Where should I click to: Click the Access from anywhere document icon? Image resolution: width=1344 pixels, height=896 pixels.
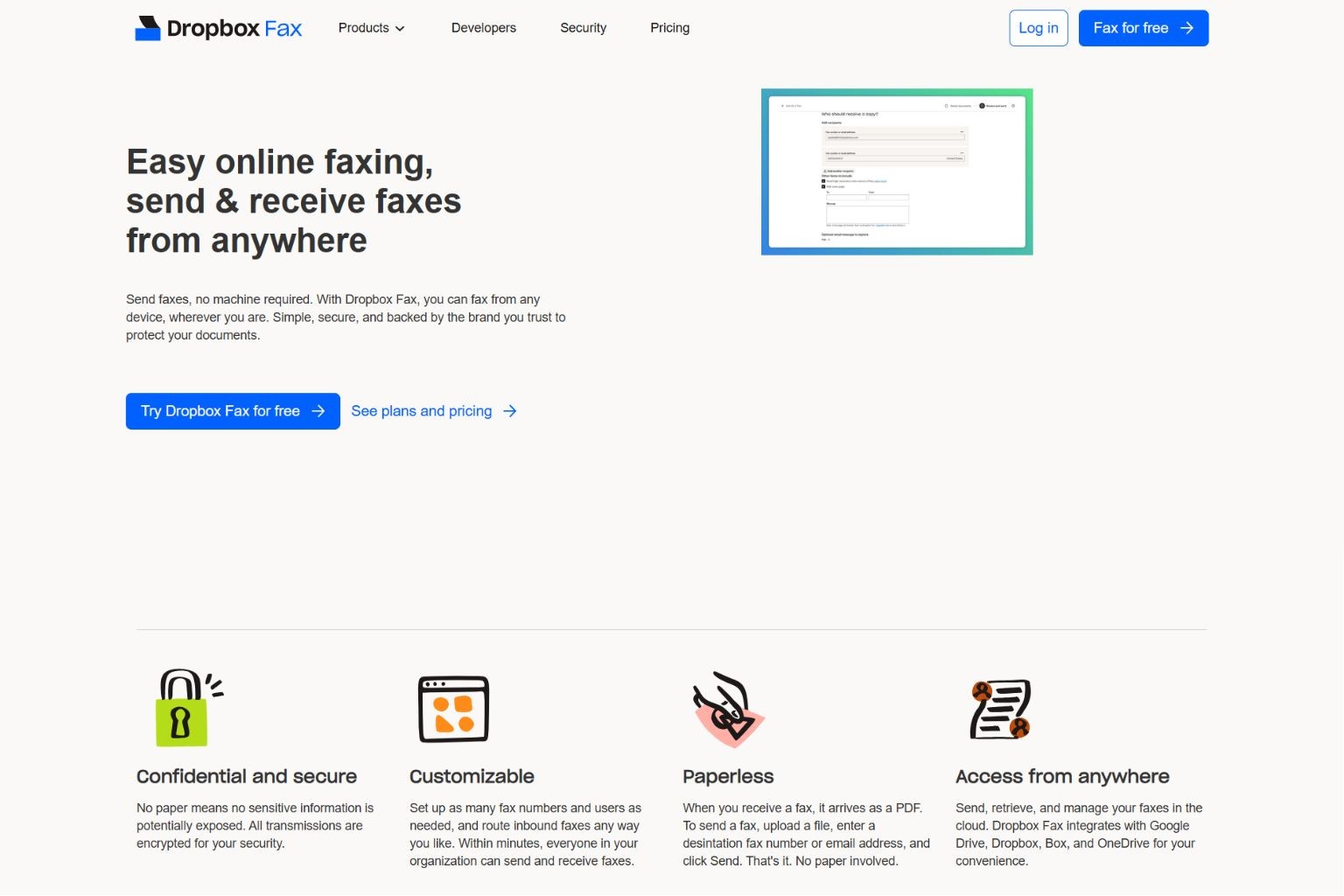tap(1000, 709)
